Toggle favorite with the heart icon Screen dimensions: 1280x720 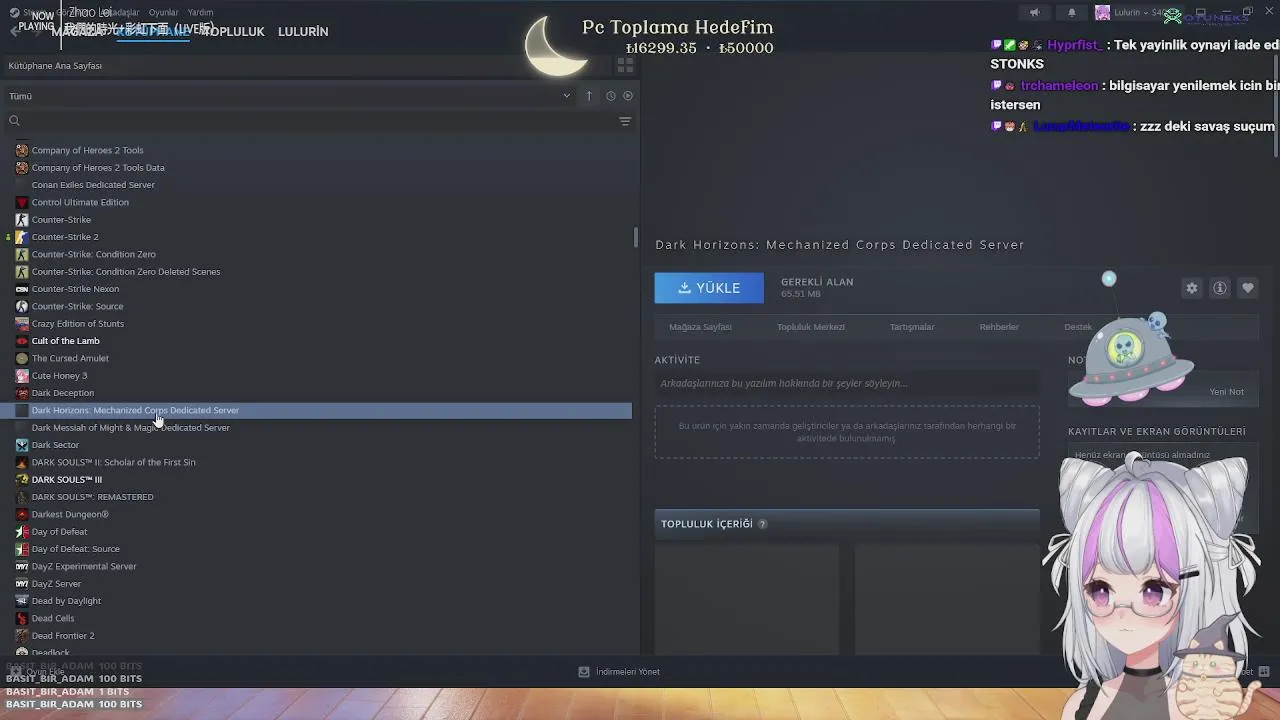(1248, 288)
